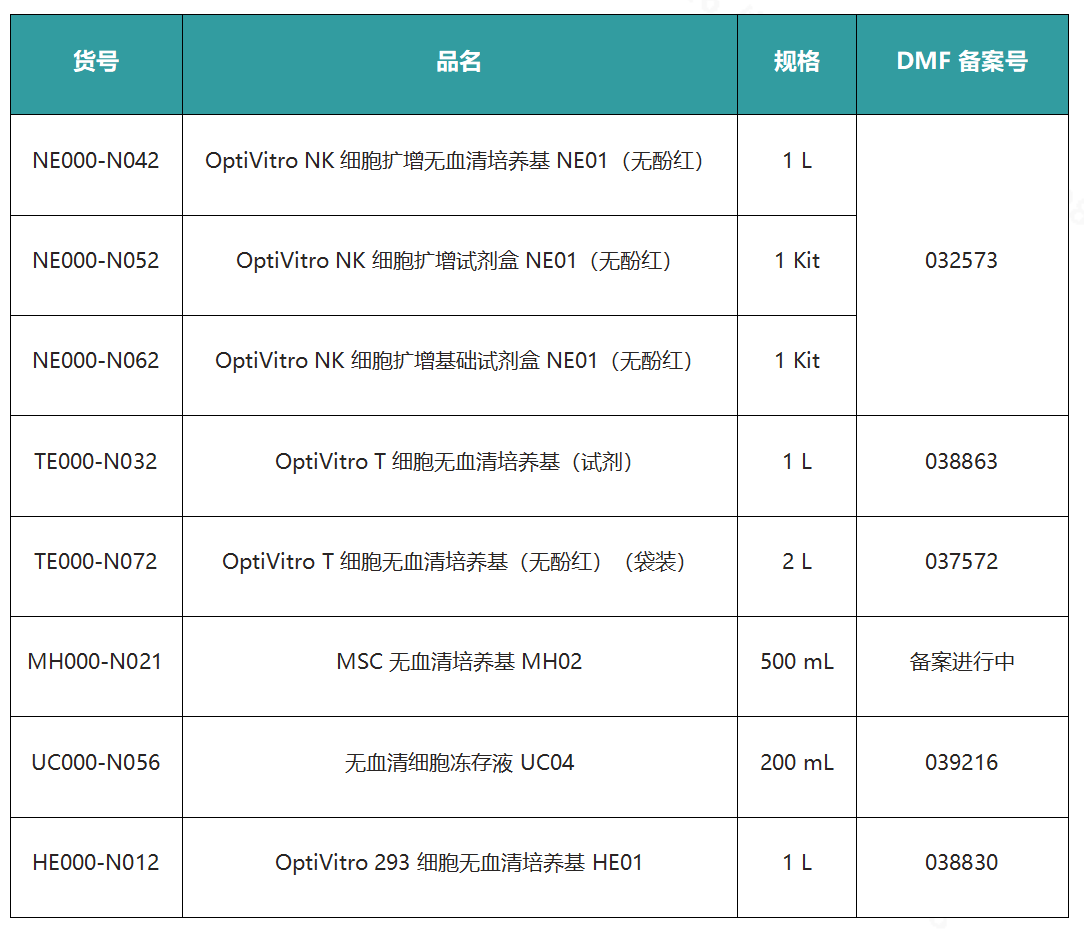Click the DMF 备案号 column header

point(962,62)
